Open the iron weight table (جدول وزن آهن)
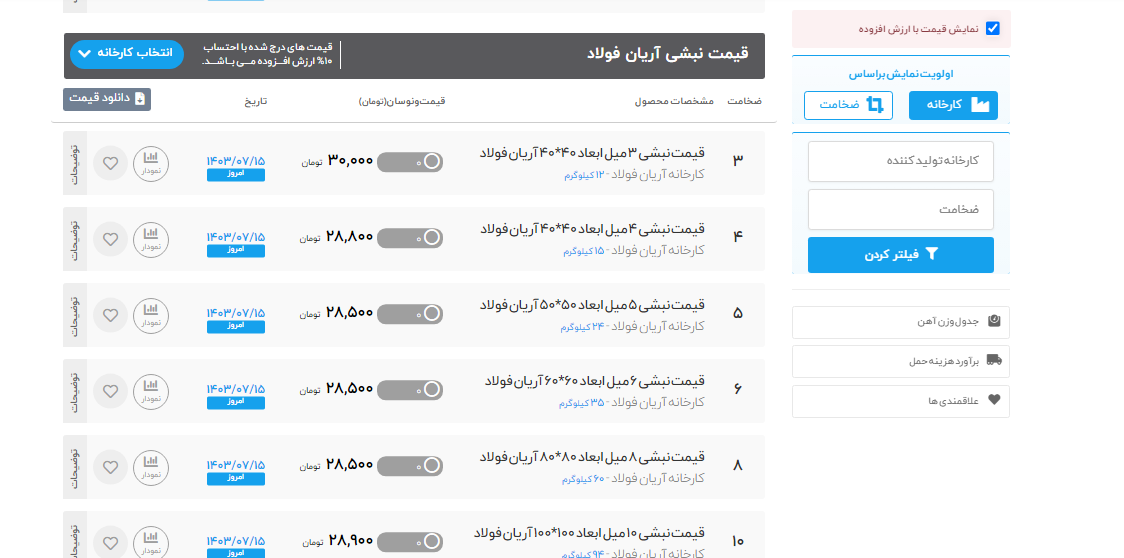The width and height of the screenshot is (1124, 558). 900,322
